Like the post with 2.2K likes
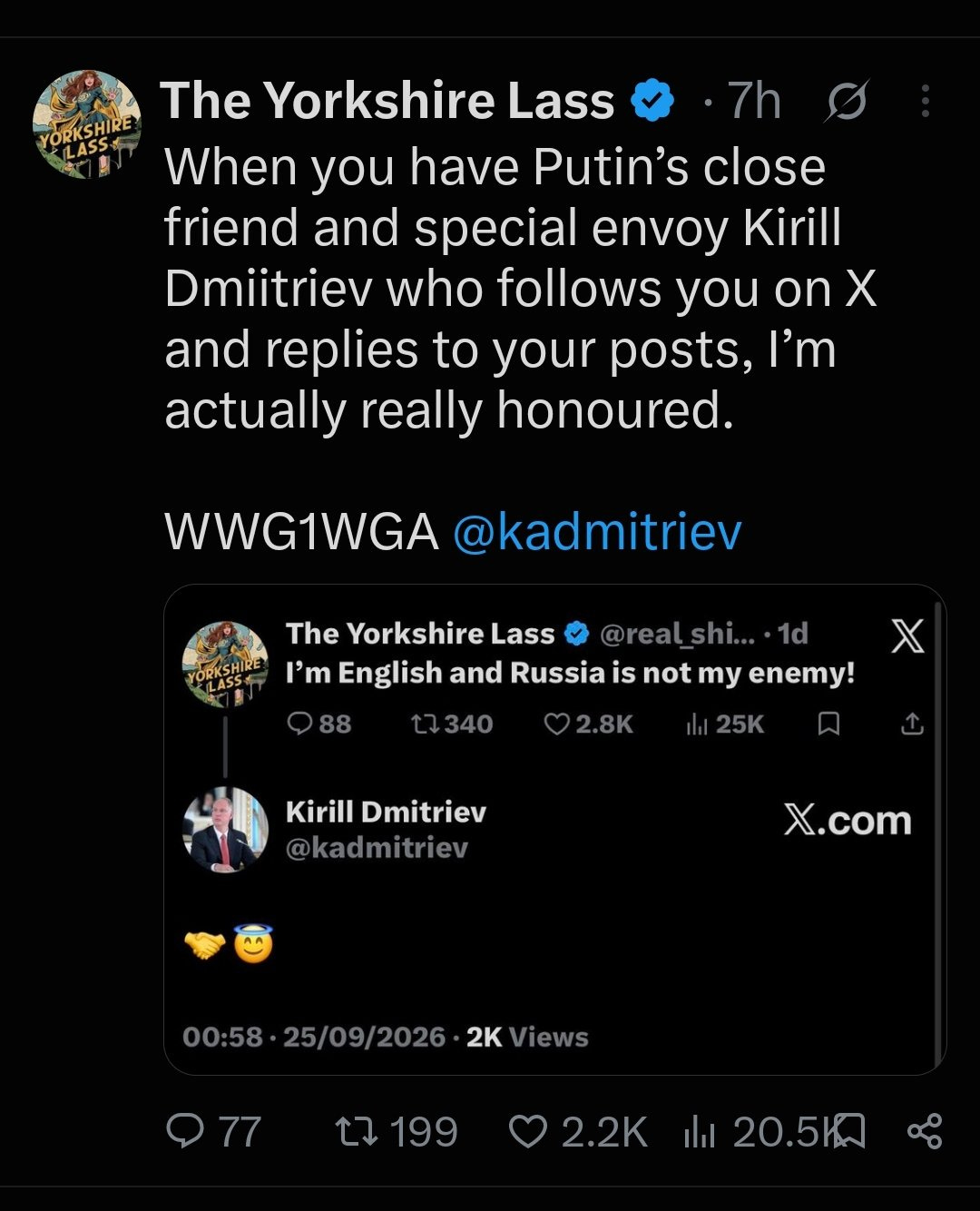Screen dimensions: 980x1211 pos(578,1132)
